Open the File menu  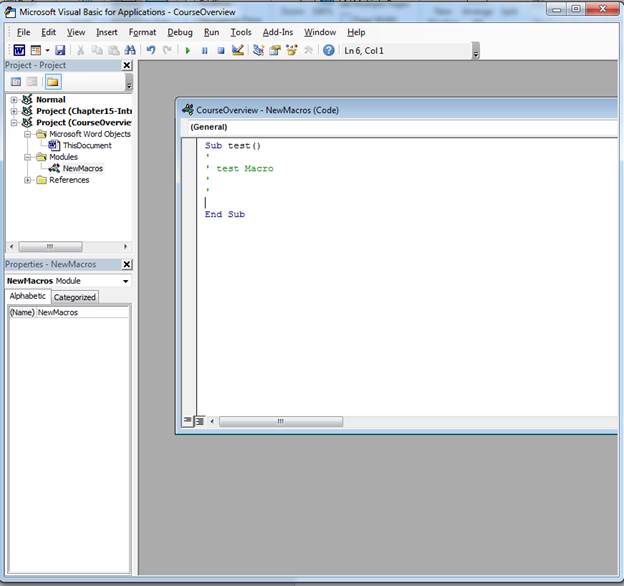(23, 32)
